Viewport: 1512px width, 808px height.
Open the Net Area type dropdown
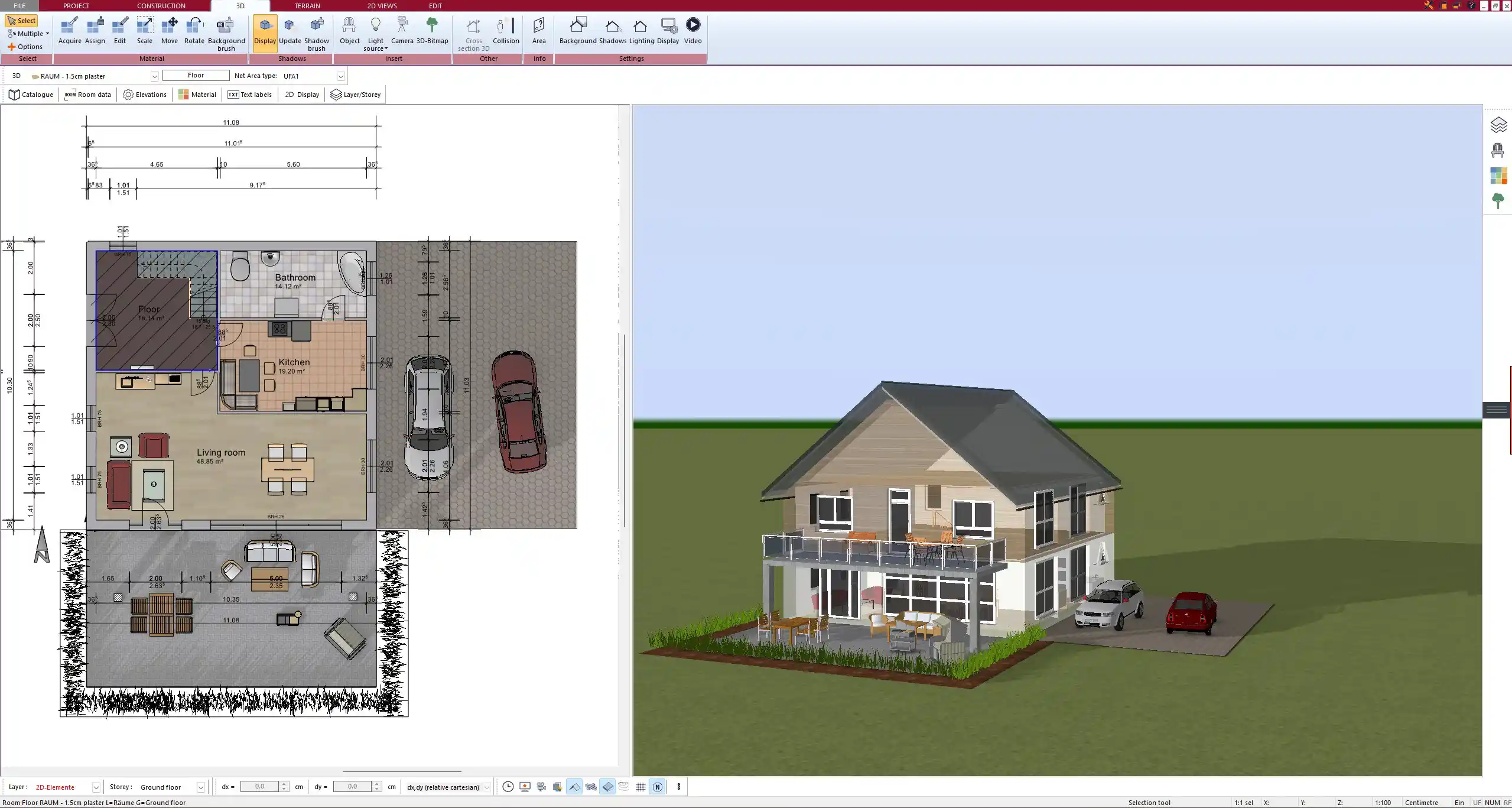point(341,76)
